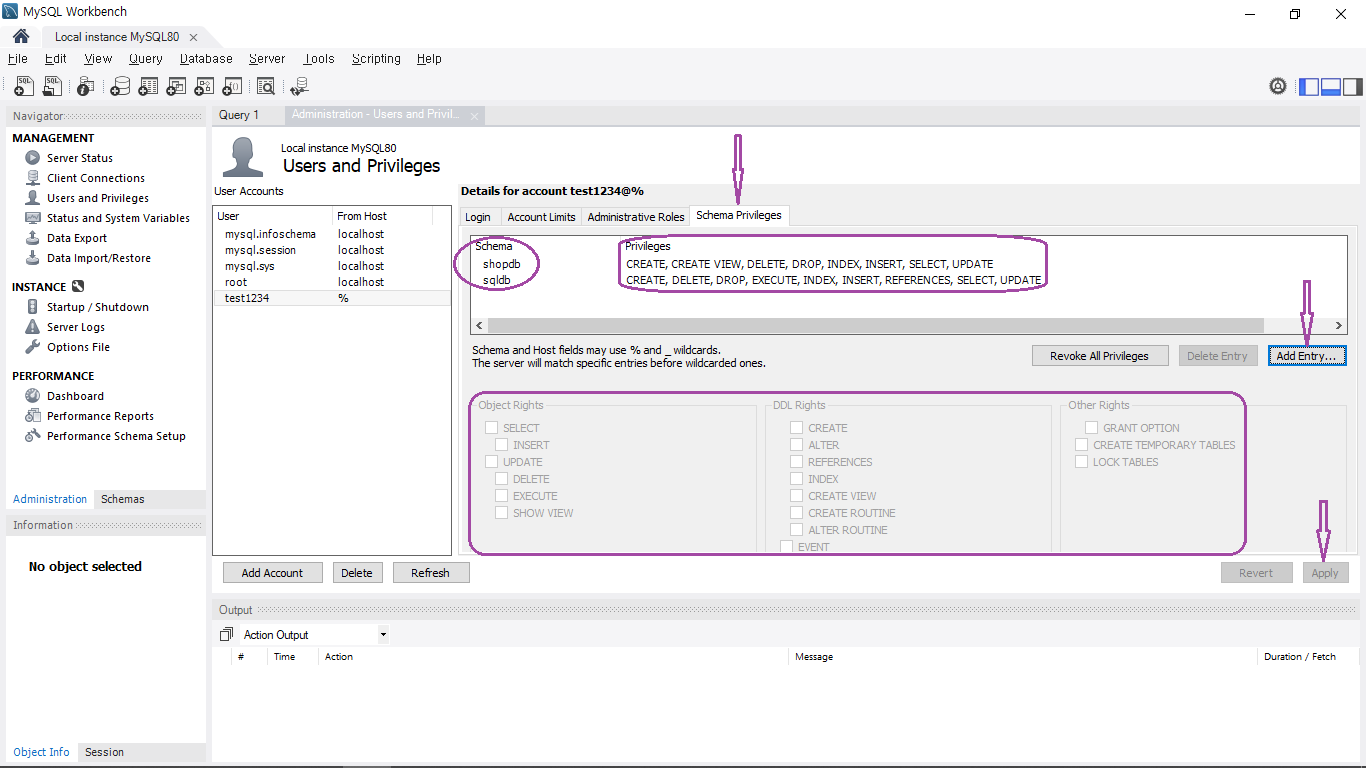
Task: Click the Add Account button
Action: click(x=272, y=573)
